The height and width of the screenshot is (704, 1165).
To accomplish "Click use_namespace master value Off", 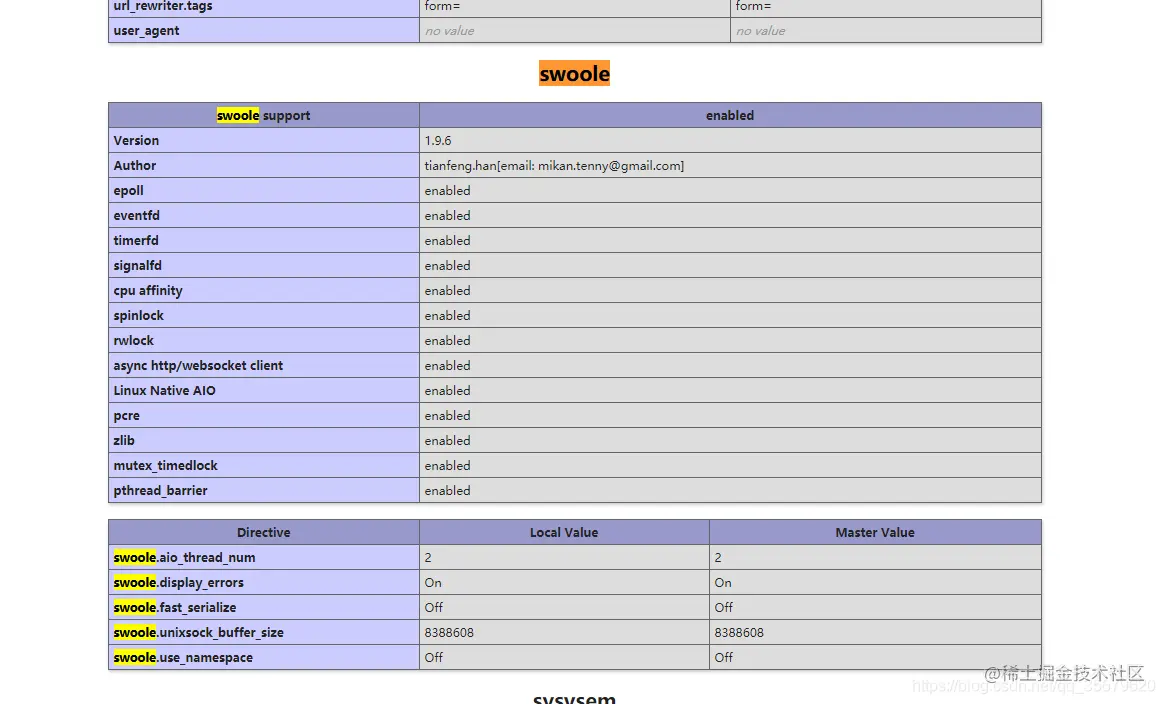I will (724, 658).
